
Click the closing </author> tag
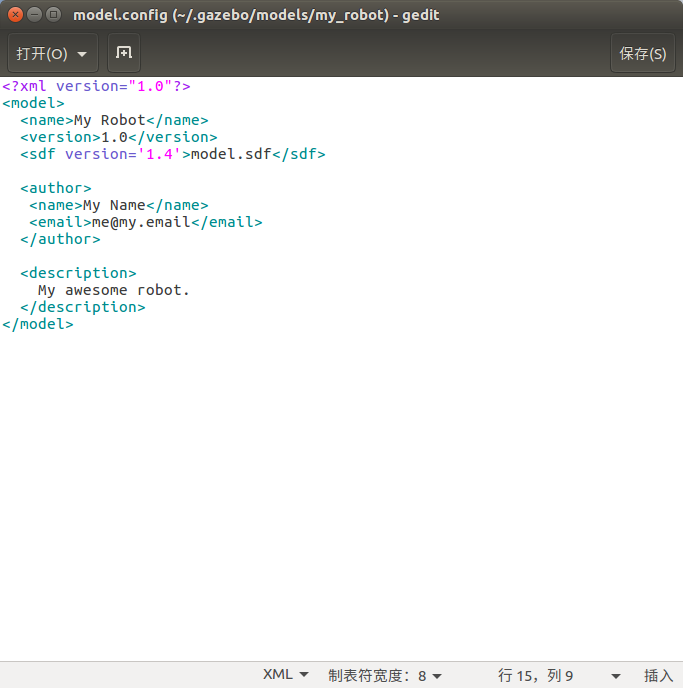tap(60, 239)
